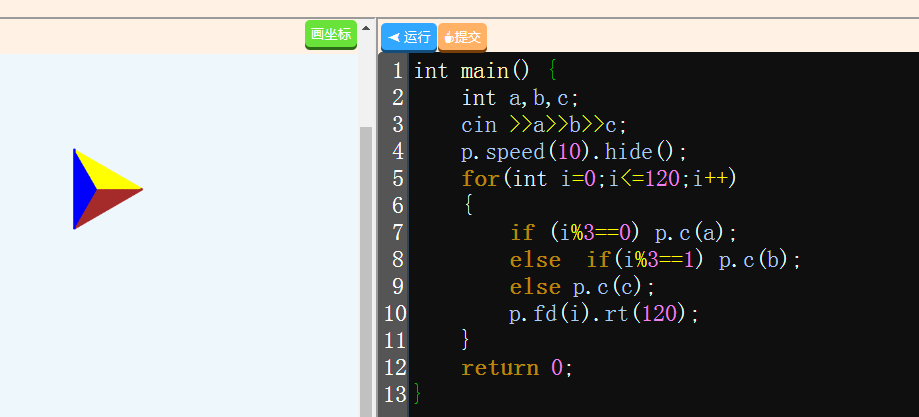Click the code "p.speed(10).hide();"
The image size is (919, 417).
574,152
